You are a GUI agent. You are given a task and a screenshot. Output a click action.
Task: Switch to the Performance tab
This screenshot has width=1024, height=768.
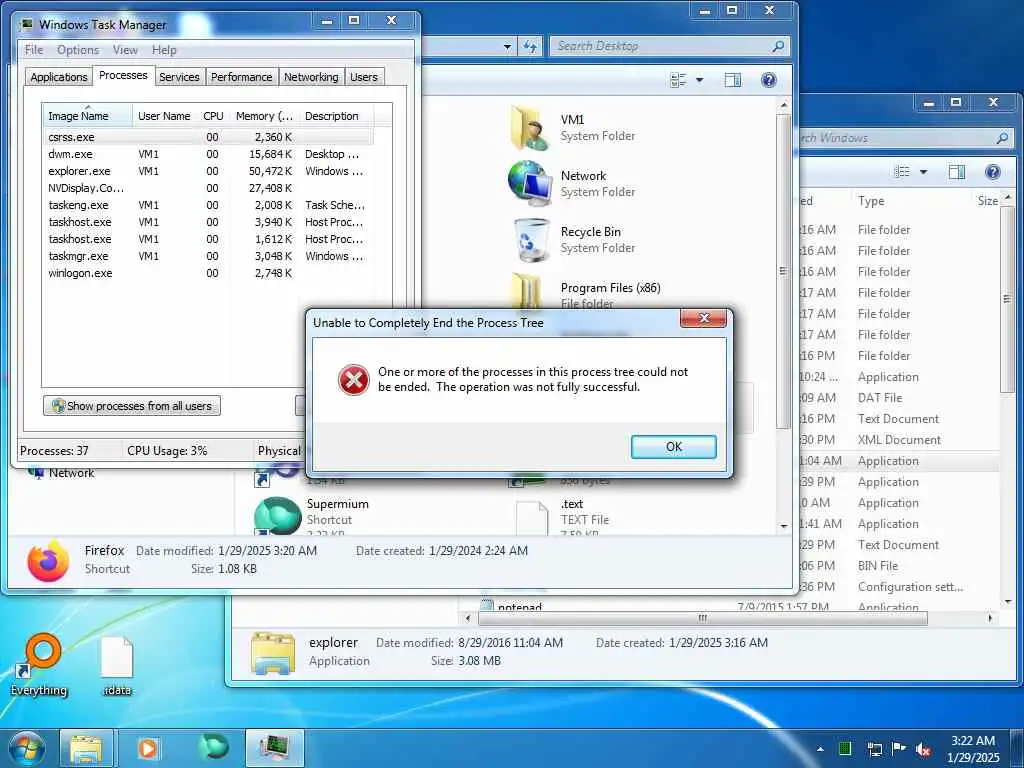pyautogui.click(x=242, y=77)
